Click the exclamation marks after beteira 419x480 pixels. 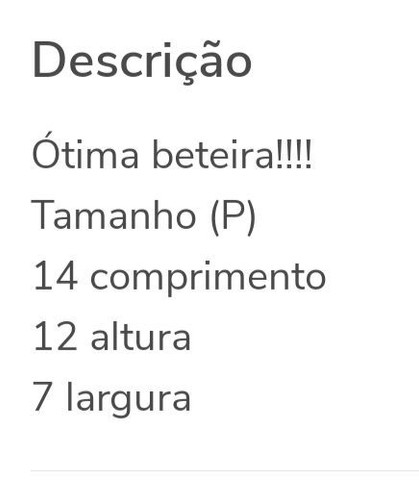coord(293,155)
